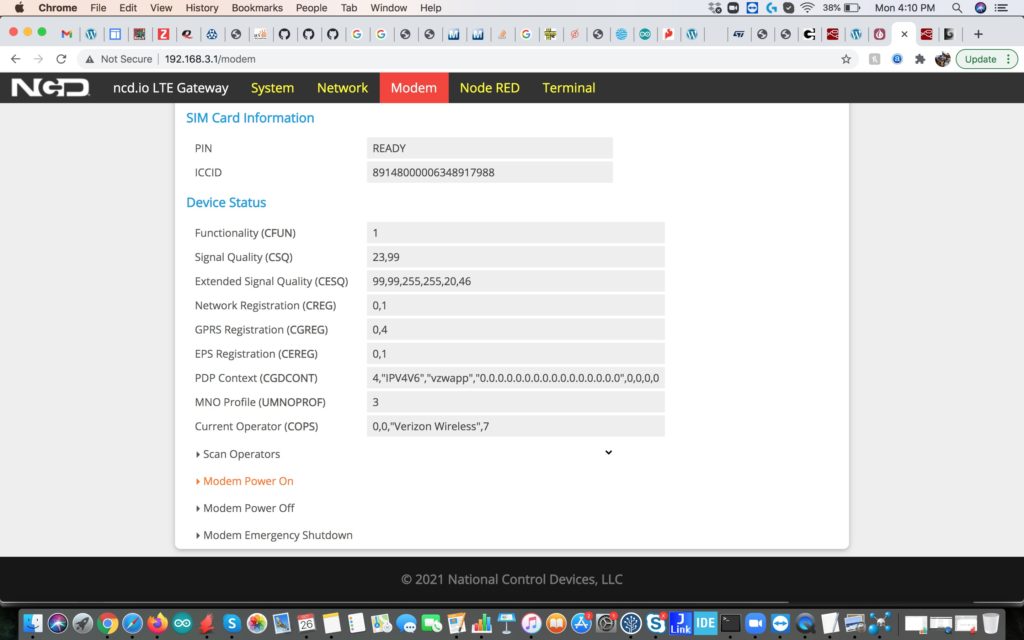
Task: Open the Zoom app from the dock
Action: point(755,623)
